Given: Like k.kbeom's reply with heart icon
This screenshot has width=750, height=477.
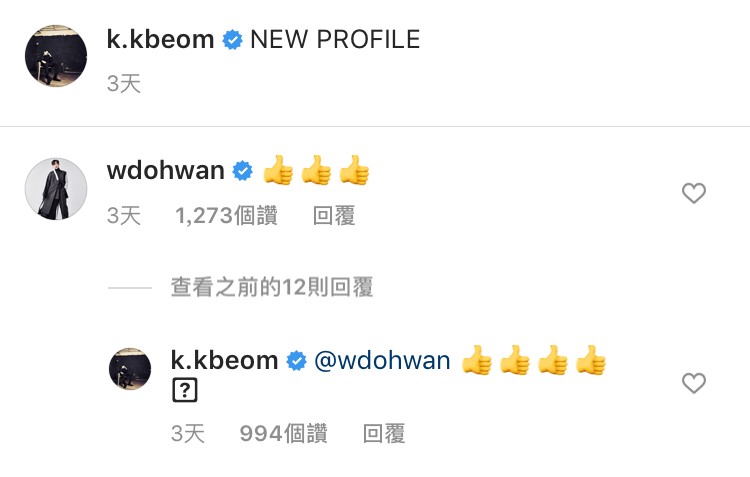Looking at the screenshot, I should pos(694,383).
